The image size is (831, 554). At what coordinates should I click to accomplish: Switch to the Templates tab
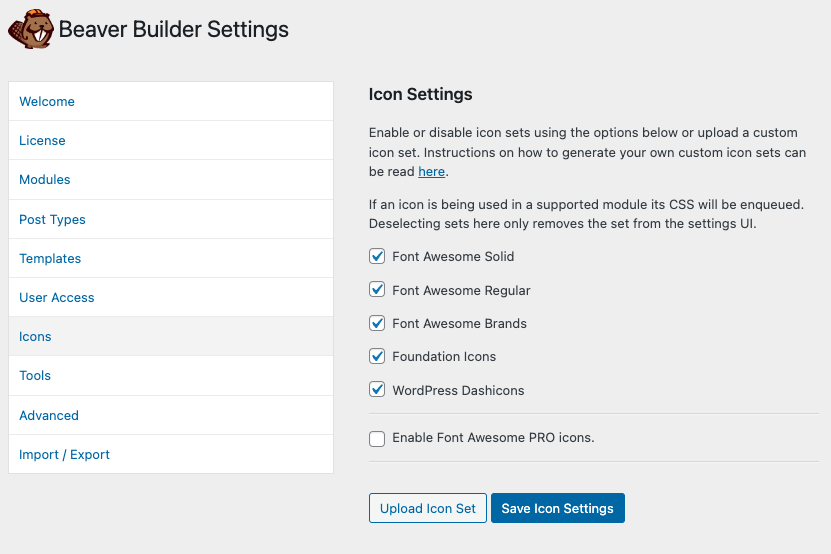coord(171,258)
